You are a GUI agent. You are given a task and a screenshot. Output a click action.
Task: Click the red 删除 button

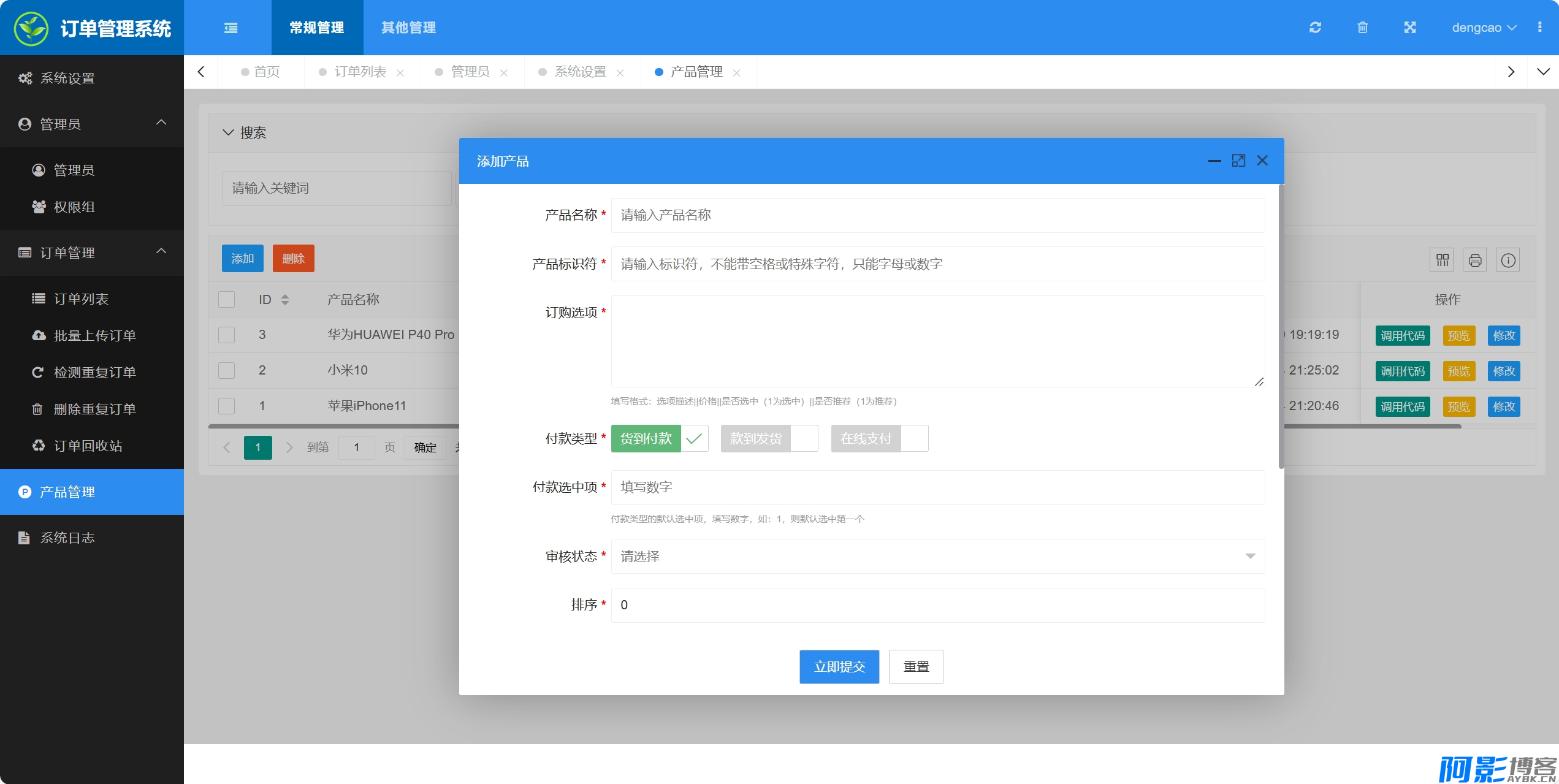tap(294, 258)
